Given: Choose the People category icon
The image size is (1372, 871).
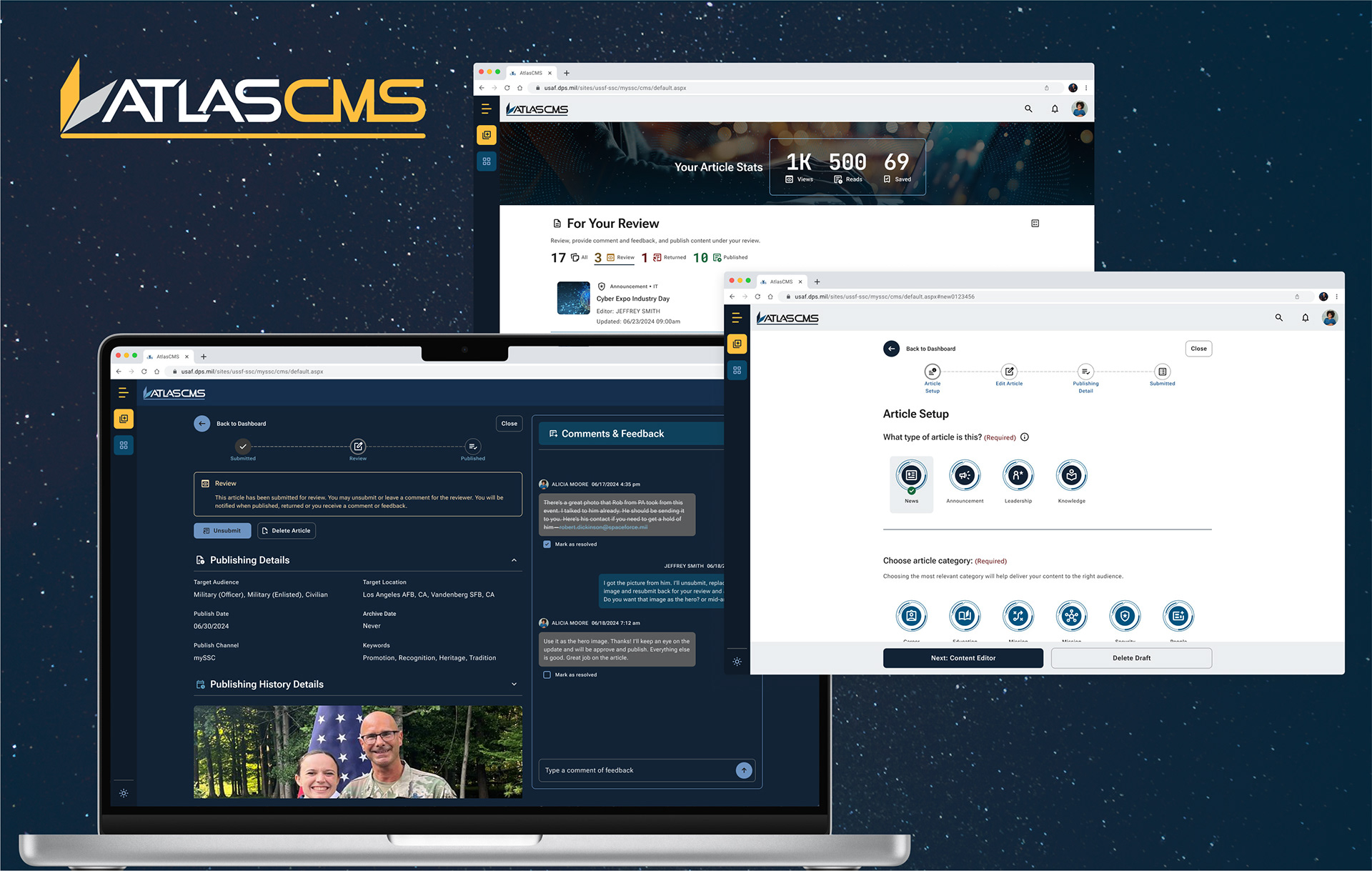Looking at the screenshot, I should (1178, 616).
